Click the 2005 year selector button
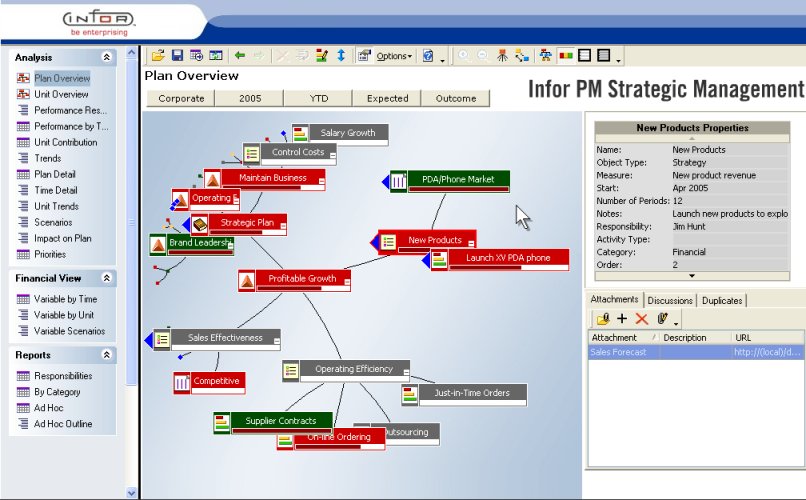Screen dimensions: 806x500 [250, 98]
